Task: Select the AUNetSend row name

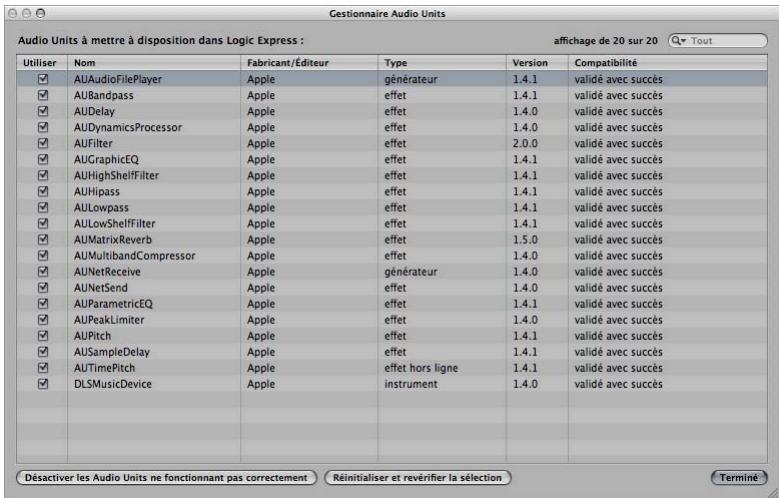Action: [x=100, y=288]
